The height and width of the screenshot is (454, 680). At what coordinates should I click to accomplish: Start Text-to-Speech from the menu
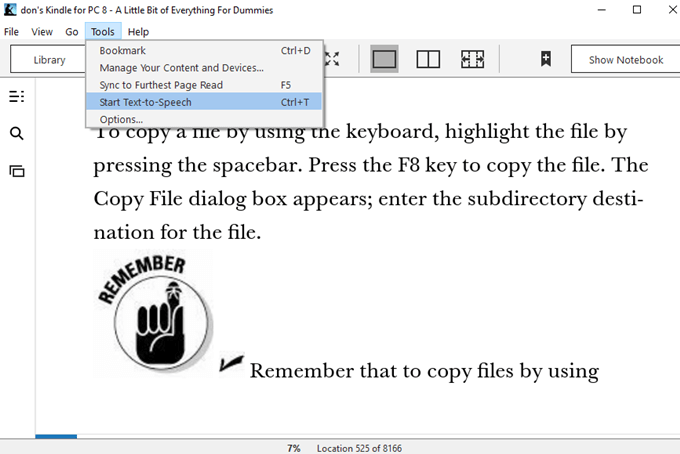coord(204,102)
